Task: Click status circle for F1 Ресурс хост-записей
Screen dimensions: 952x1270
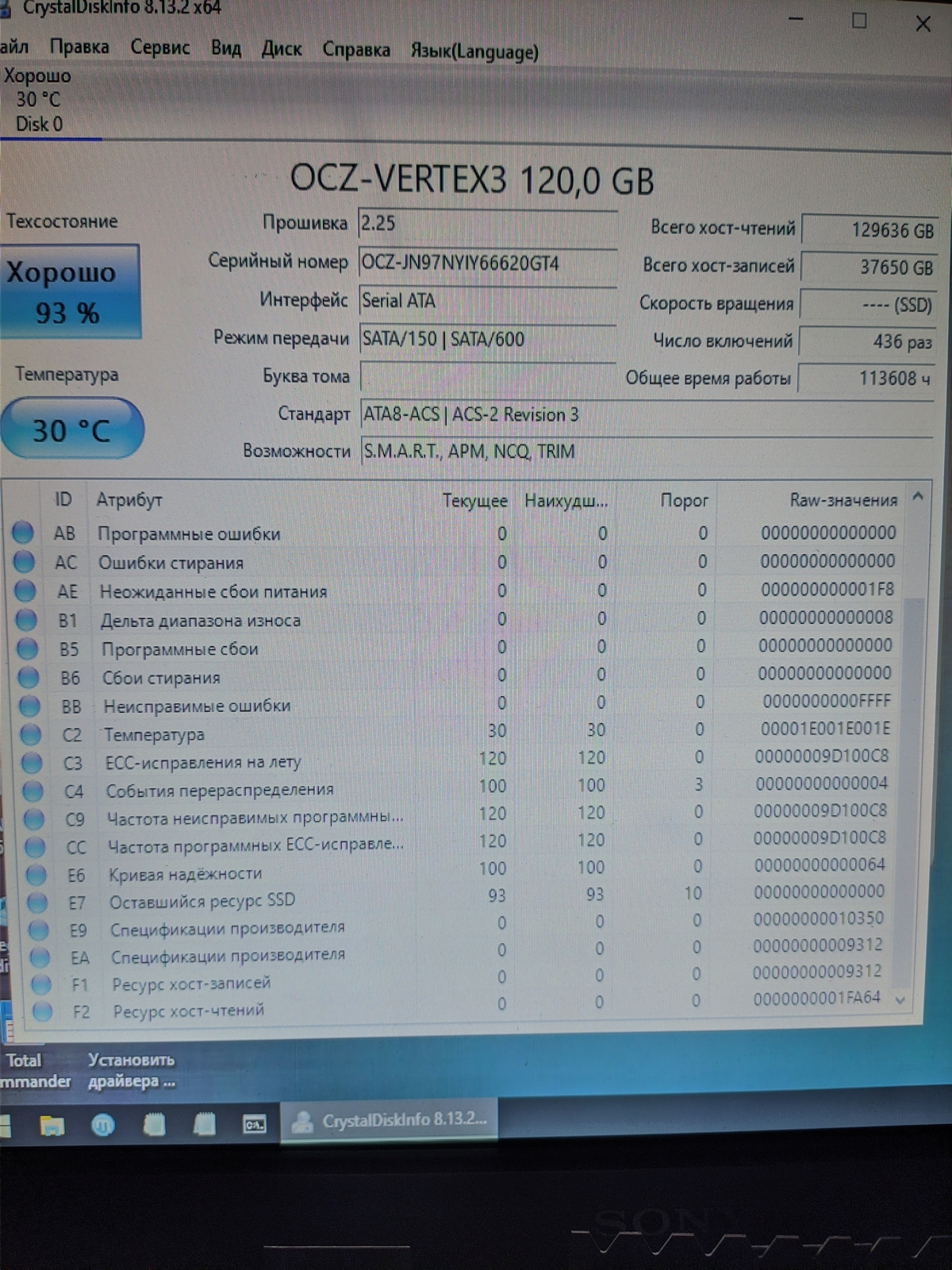Action: click(x=41, y=984)
